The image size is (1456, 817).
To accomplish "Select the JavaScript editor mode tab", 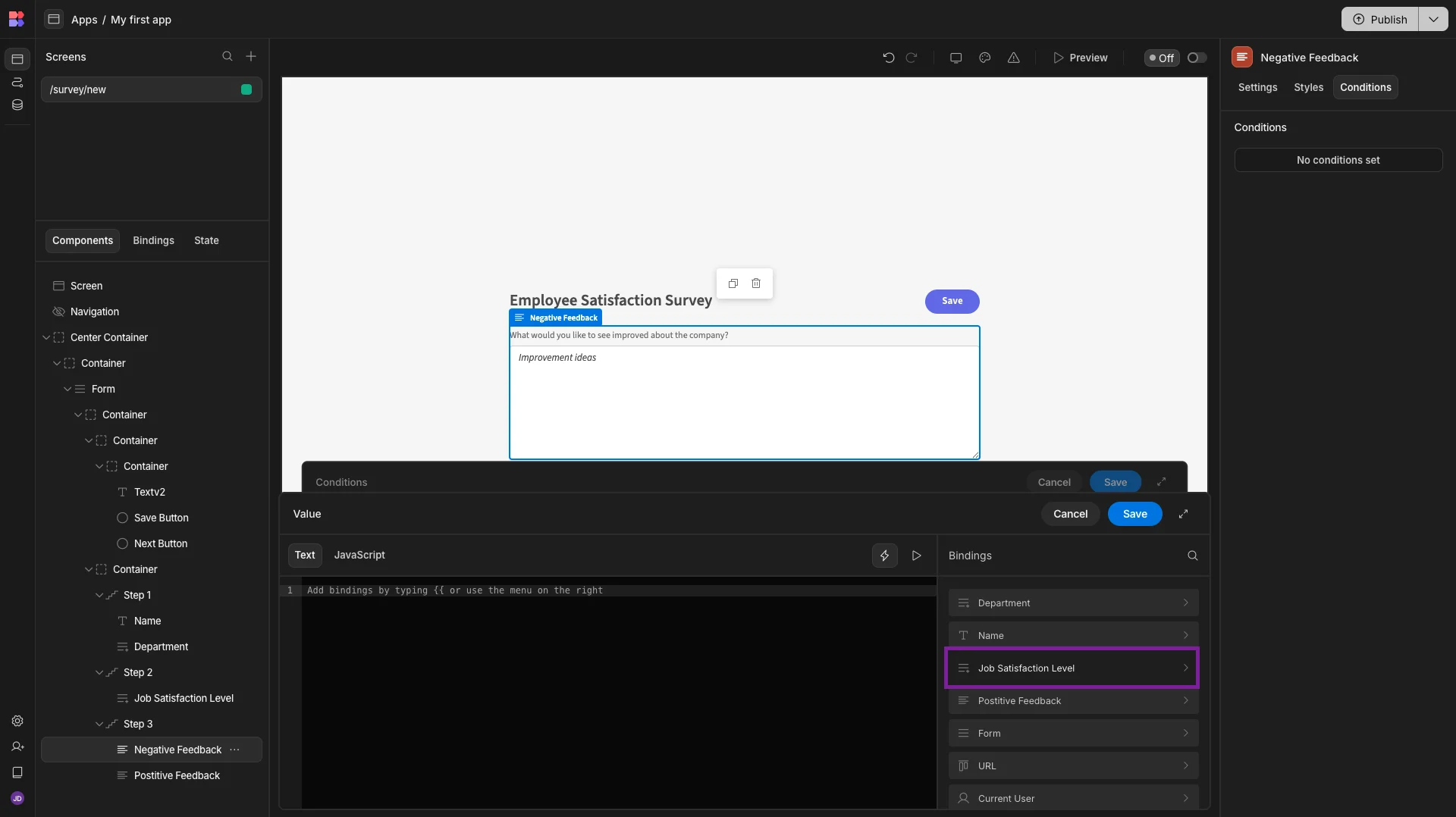I will point(359,555).
